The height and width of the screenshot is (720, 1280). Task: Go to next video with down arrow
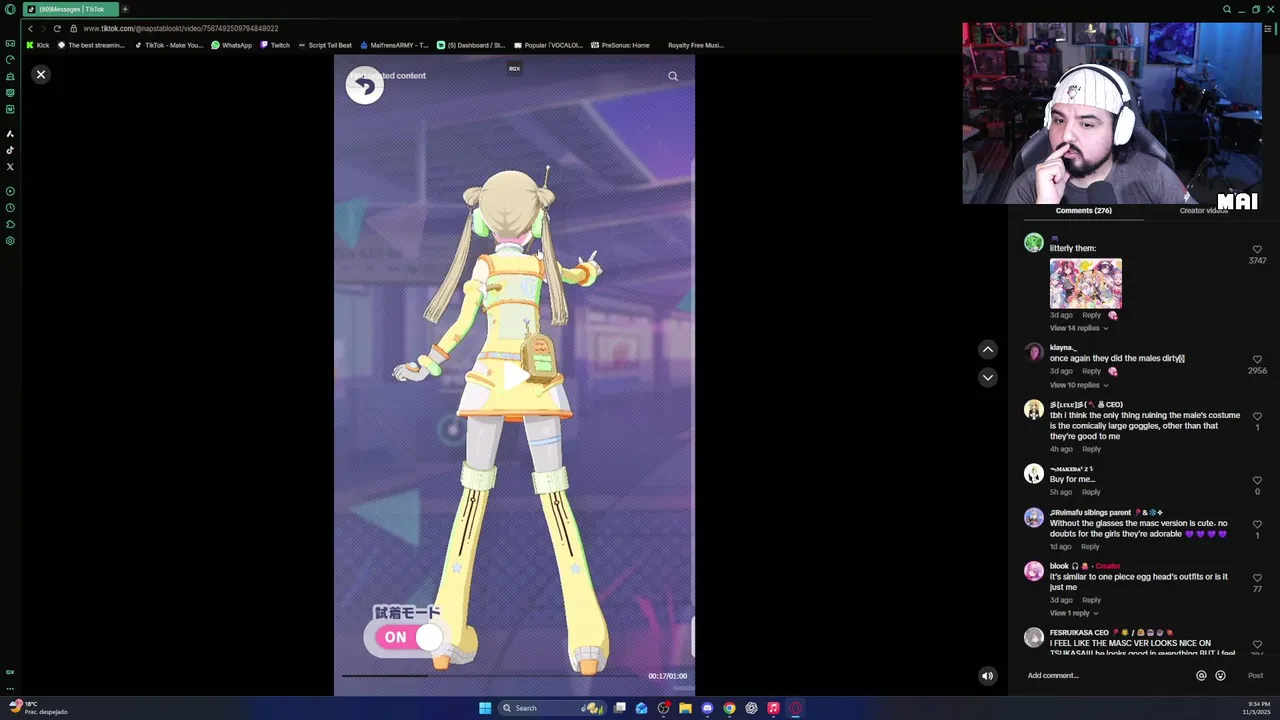(987, 377)
